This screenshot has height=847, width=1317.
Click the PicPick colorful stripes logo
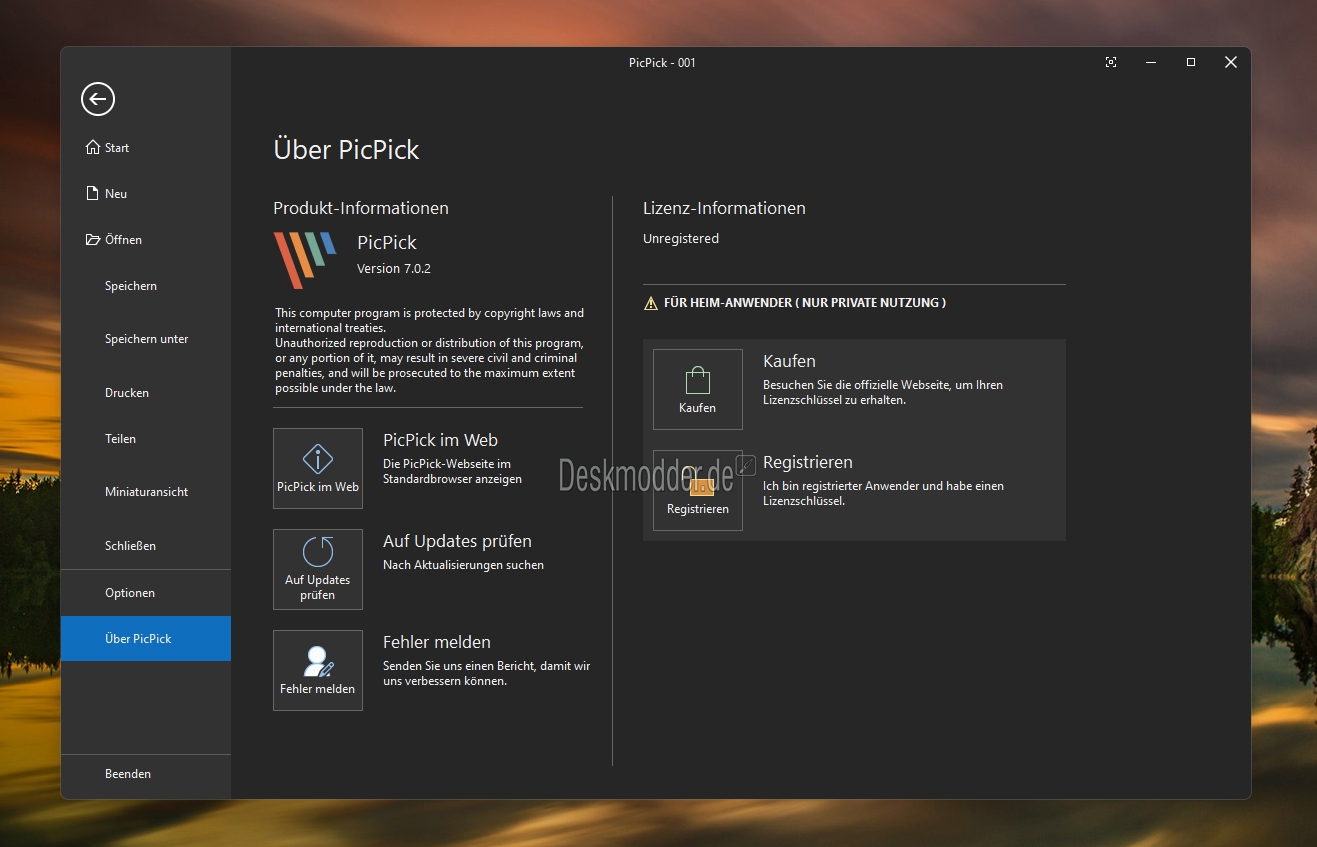tap(305, 260)
